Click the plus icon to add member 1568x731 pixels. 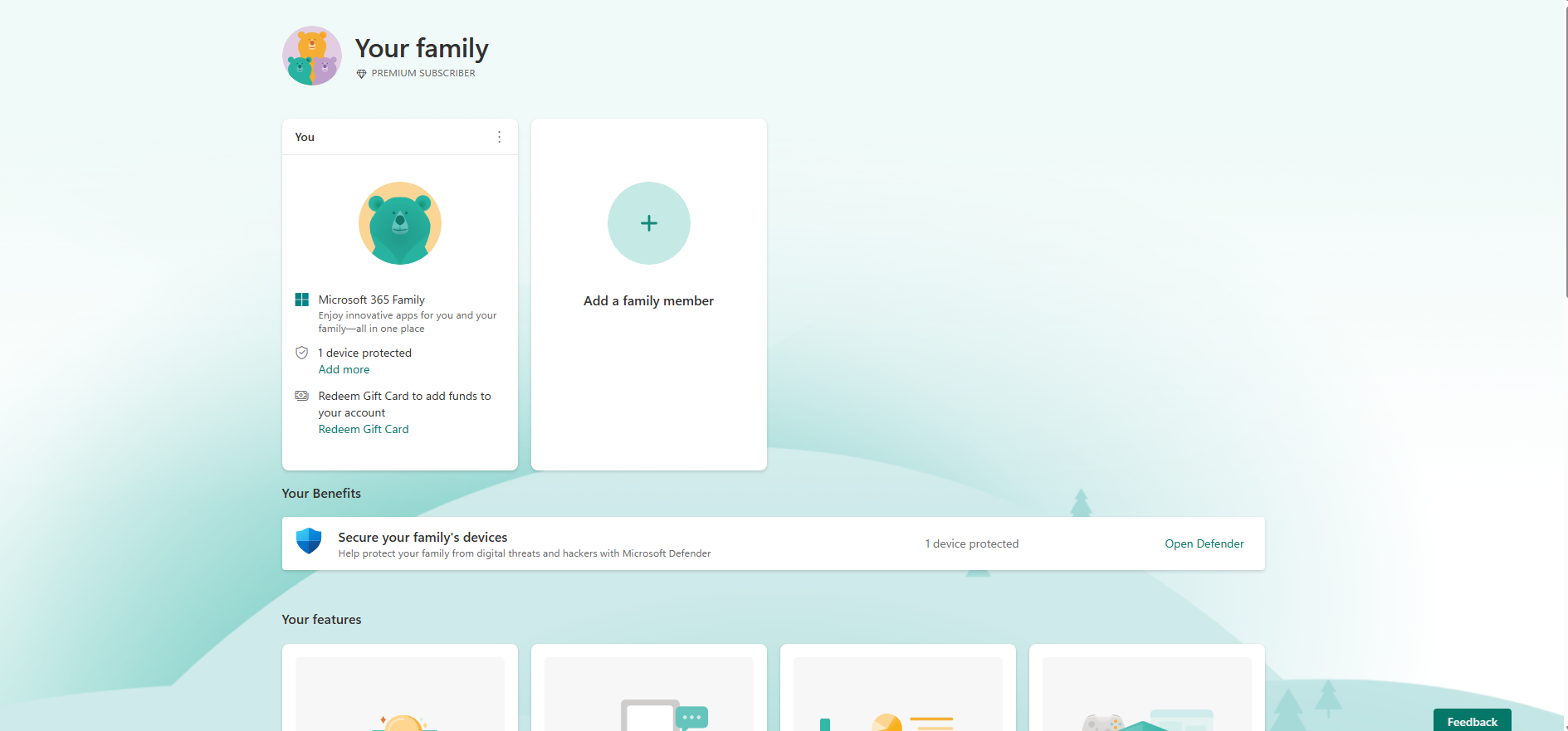pos(649,223)
